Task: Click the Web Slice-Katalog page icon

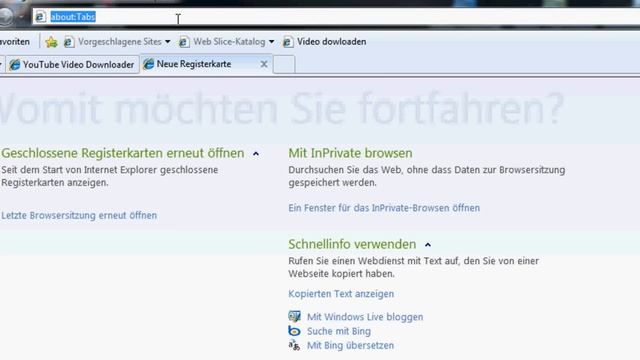Action: click(x=184, y=42)
